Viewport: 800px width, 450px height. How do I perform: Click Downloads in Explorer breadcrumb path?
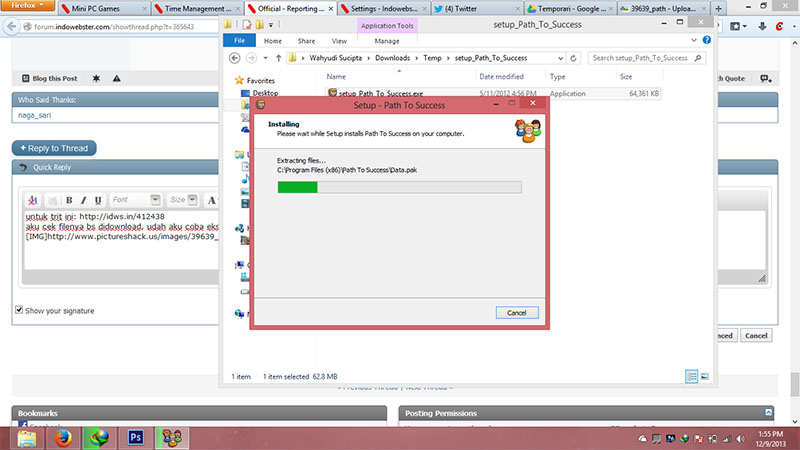point(392,58)
